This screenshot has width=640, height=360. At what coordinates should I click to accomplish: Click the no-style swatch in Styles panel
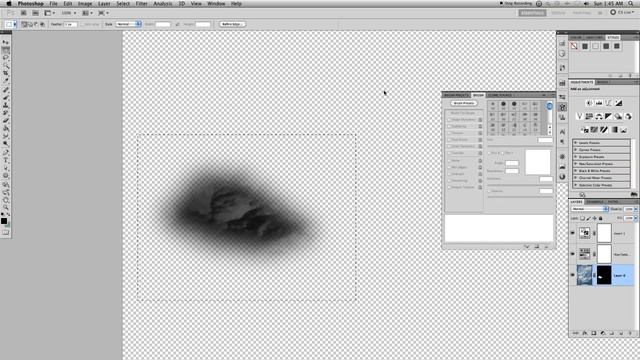pos(574,46)
